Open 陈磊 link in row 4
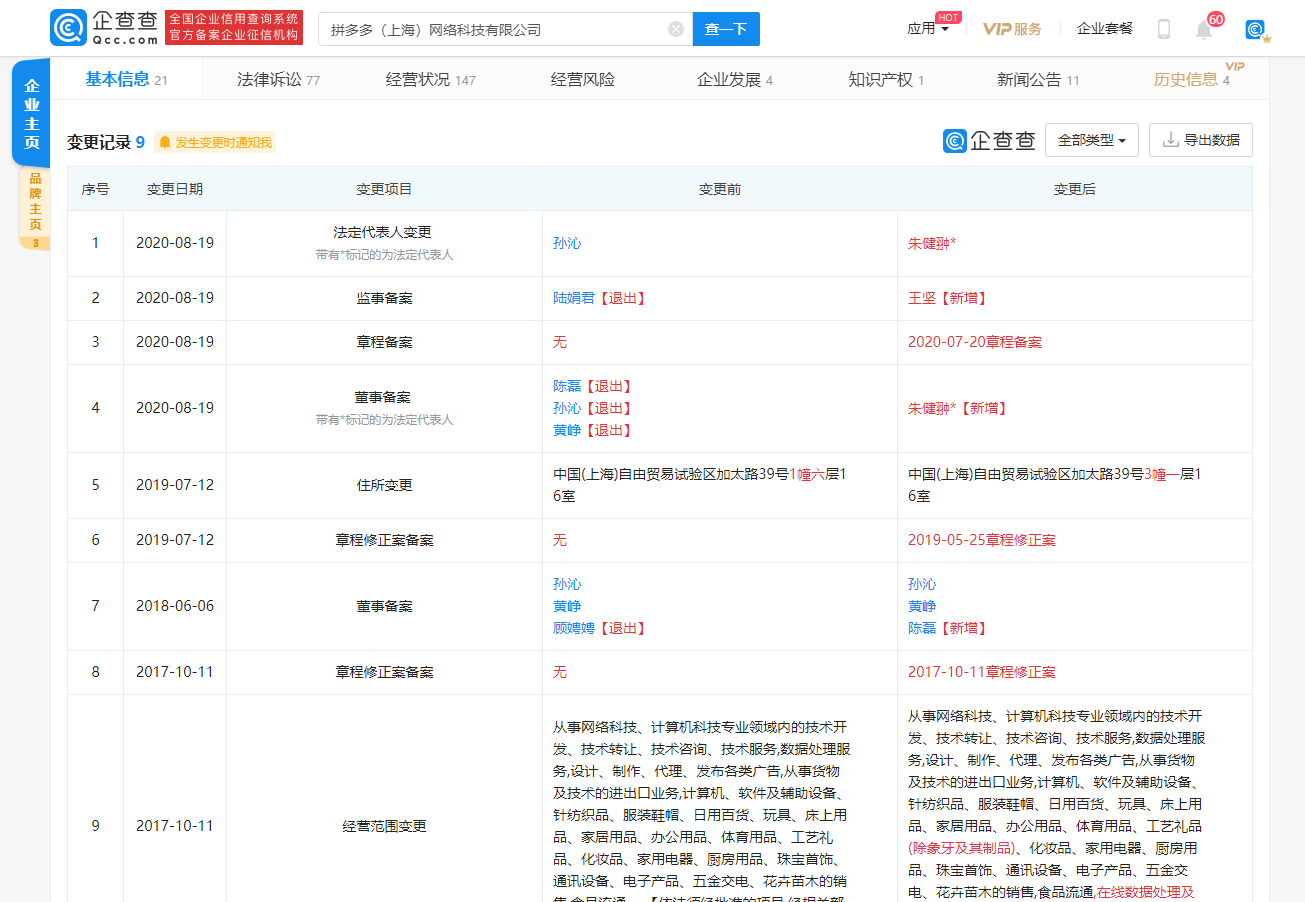Image resolution: width=1305 pixels, height=902 pixels. 567,386
